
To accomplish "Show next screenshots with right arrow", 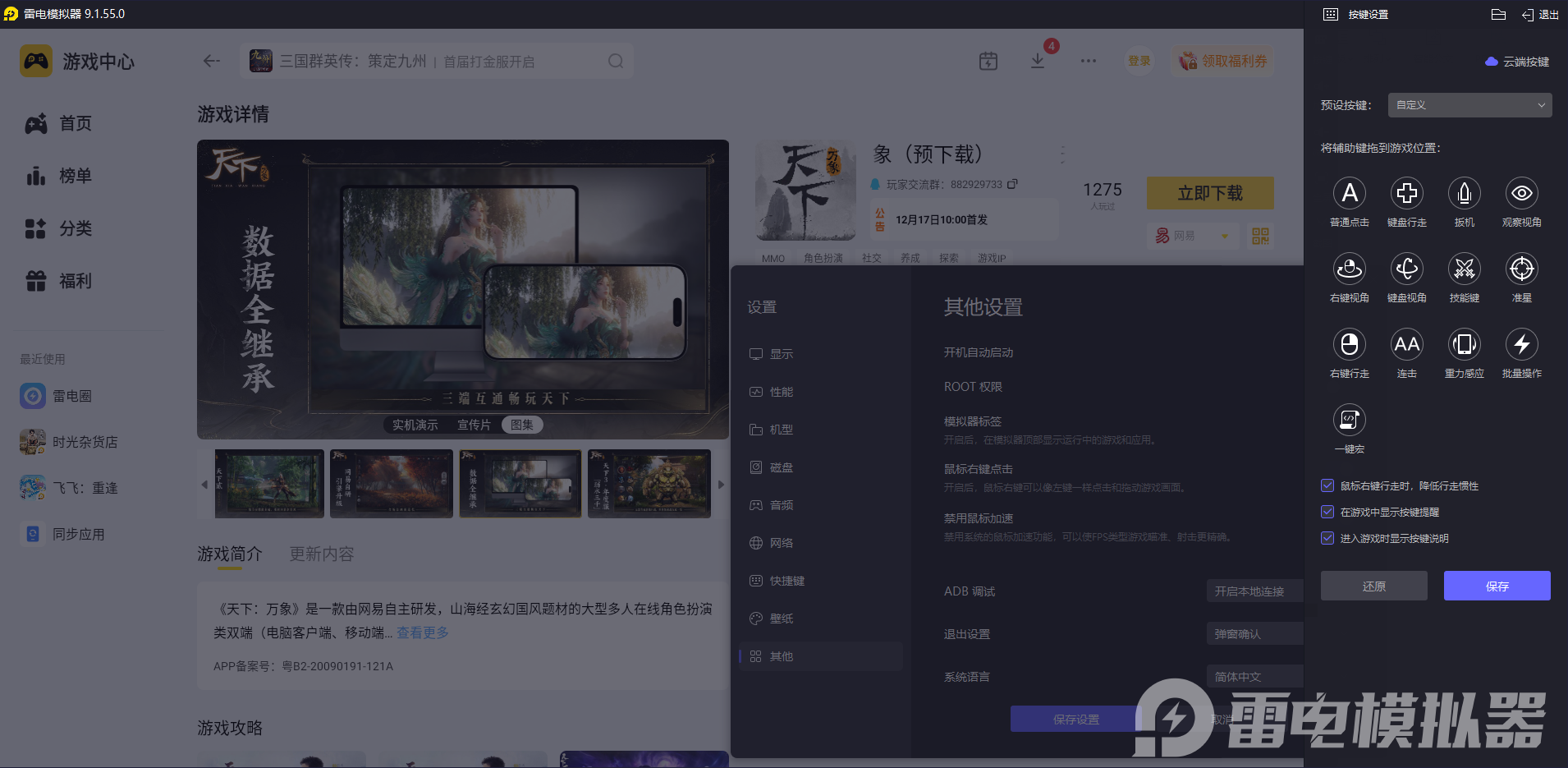I will (721, 485).
